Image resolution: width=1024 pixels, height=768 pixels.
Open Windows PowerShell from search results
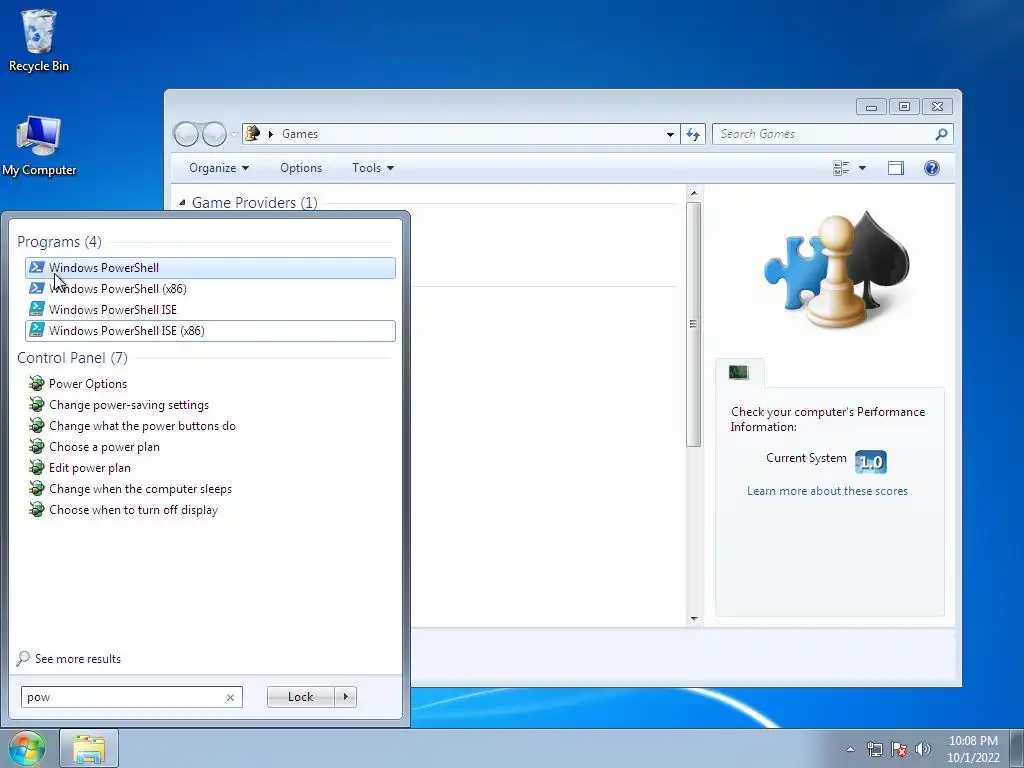pyautogui.click(x=210, y=268)
